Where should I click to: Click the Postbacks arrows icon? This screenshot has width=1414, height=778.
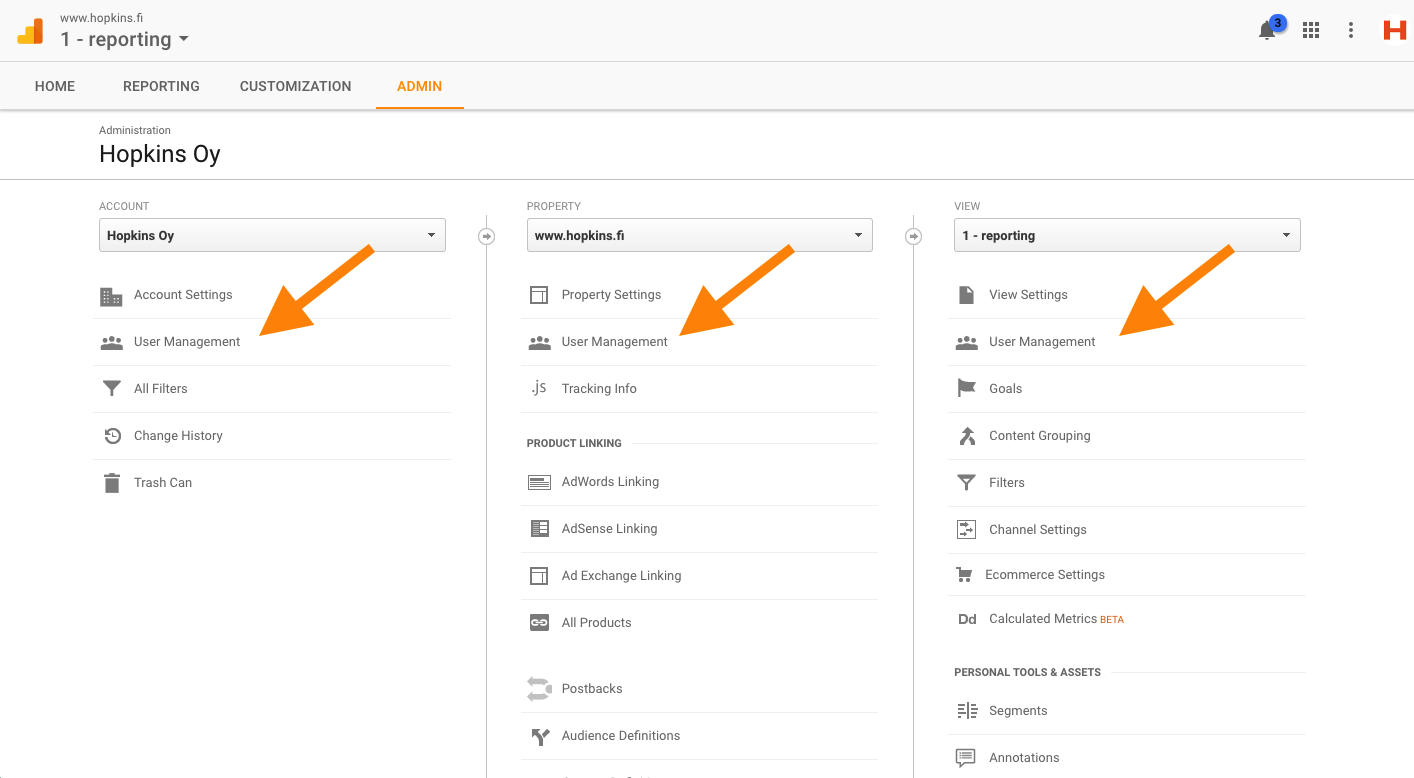tap(539, 689)
